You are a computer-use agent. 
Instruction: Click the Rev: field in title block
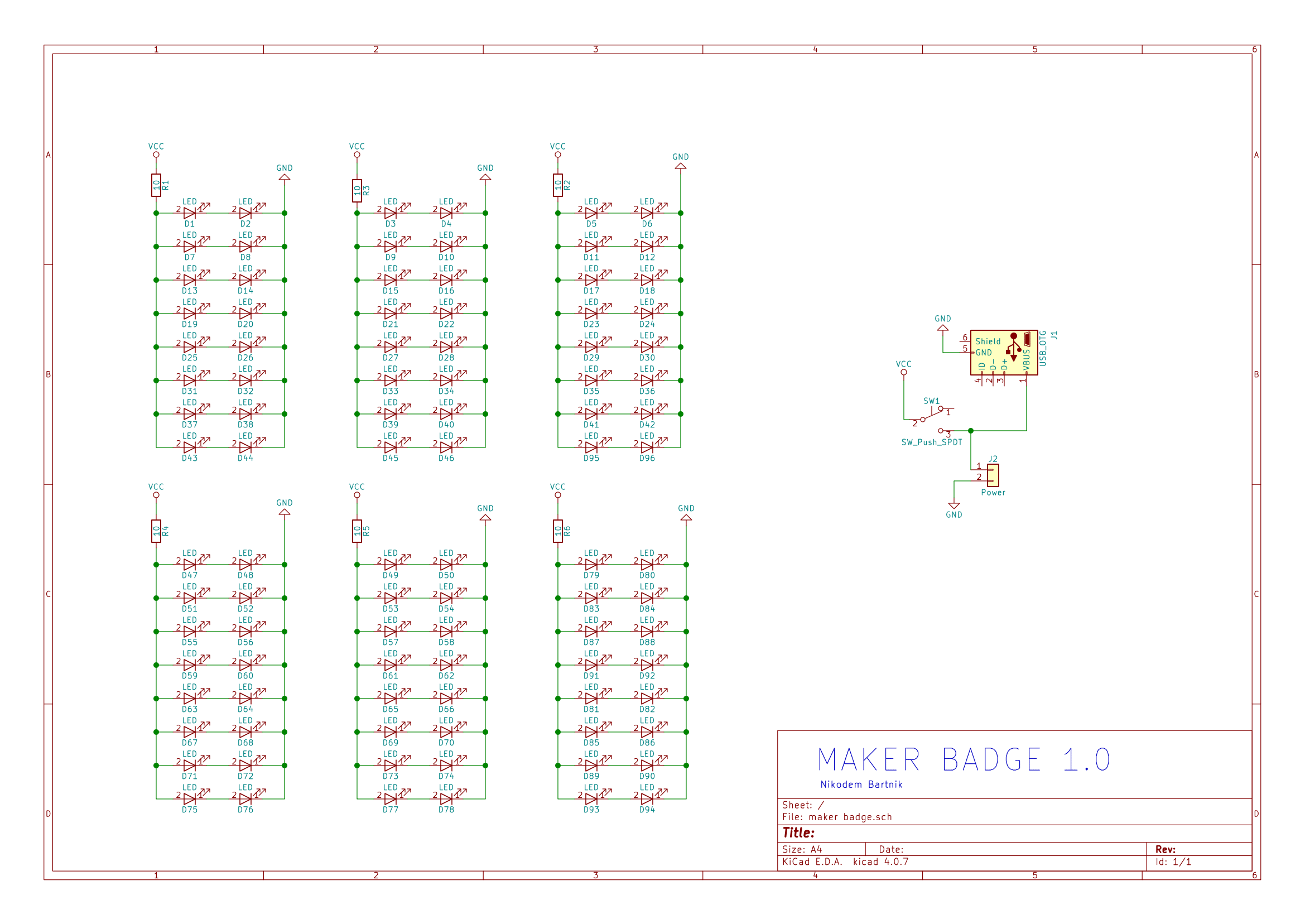tap(1165, 849)
